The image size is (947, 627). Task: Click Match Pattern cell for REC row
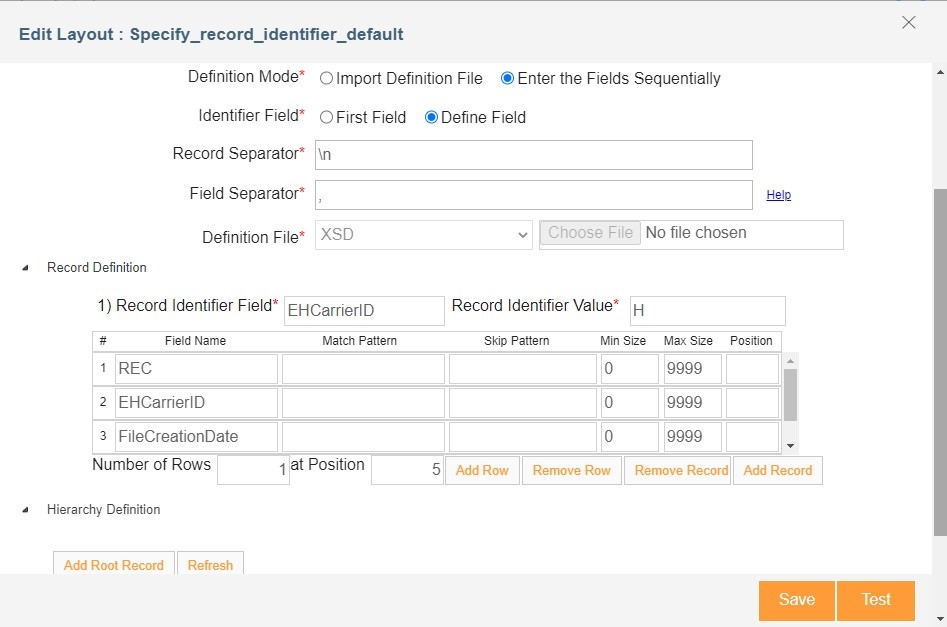coord(363,368)
